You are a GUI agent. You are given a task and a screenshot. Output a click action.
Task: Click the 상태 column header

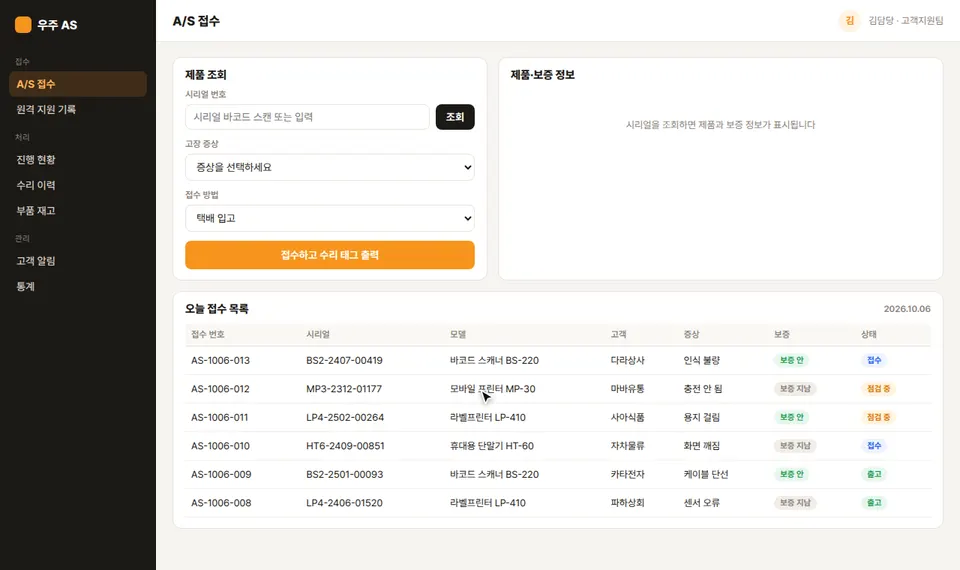(x=869, y=334)
